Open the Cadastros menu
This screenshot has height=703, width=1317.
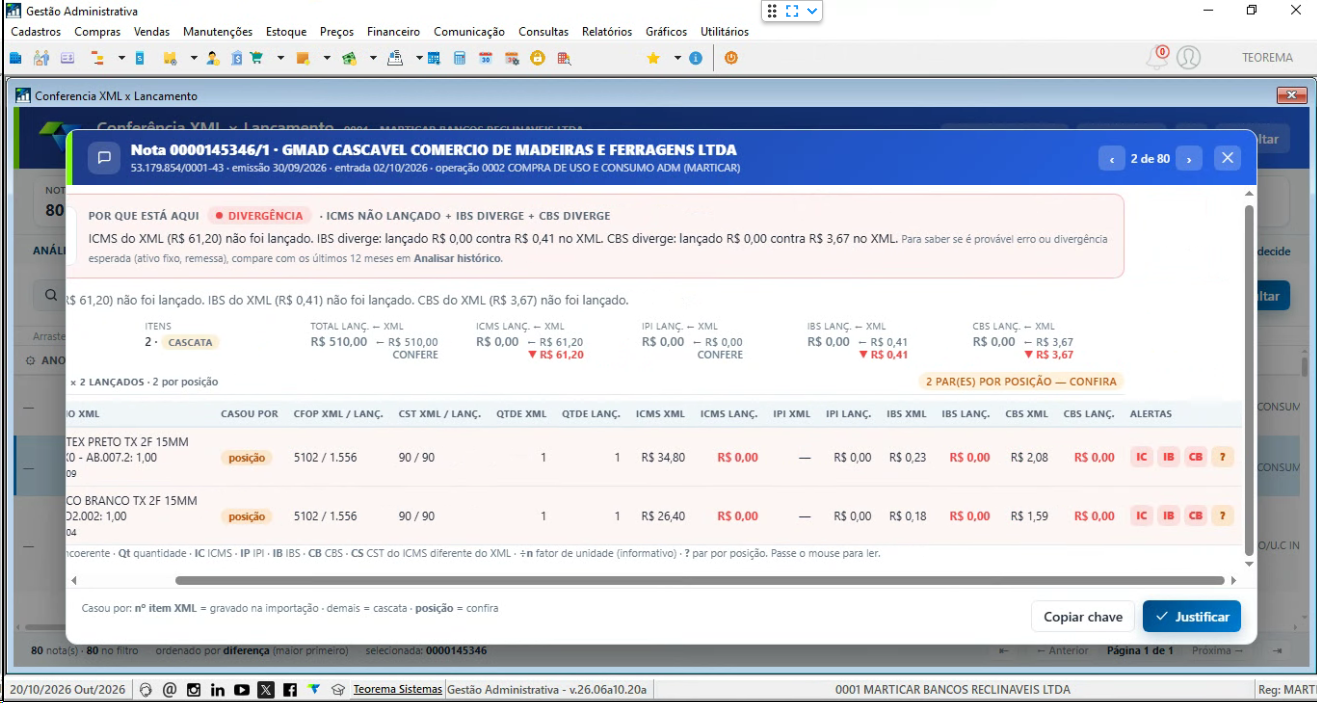[36, 32]
